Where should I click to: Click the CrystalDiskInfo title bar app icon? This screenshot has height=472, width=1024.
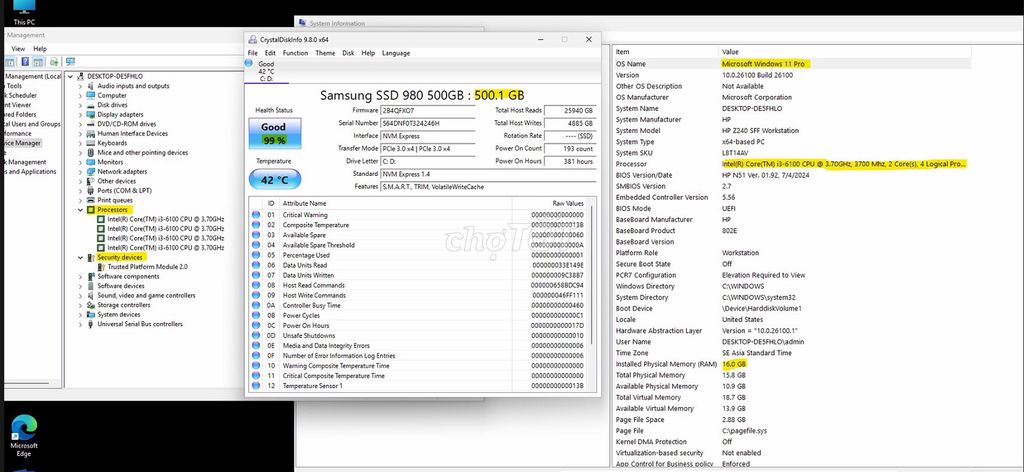pos(252,39)
